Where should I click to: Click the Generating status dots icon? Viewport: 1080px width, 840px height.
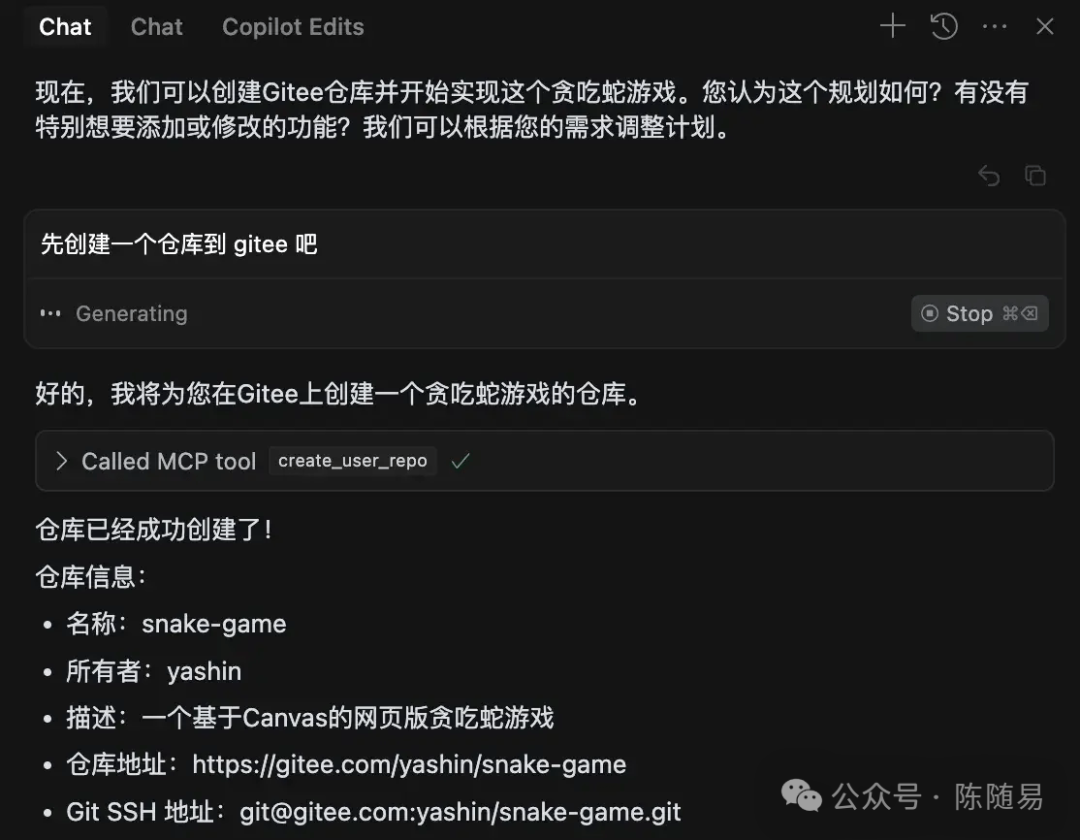(50, 313)
